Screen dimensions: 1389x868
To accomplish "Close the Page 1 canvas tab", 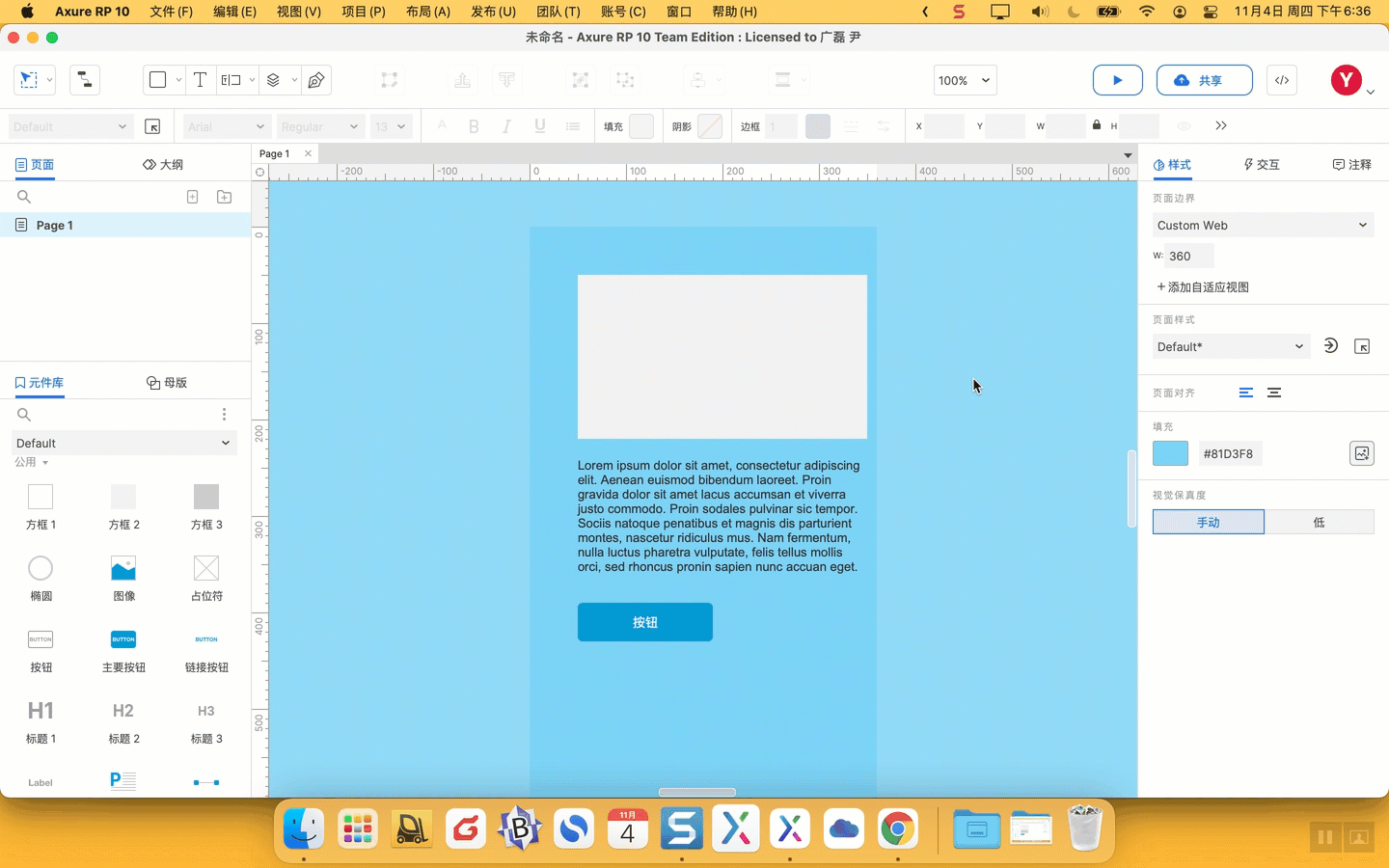I will (308, 153).
